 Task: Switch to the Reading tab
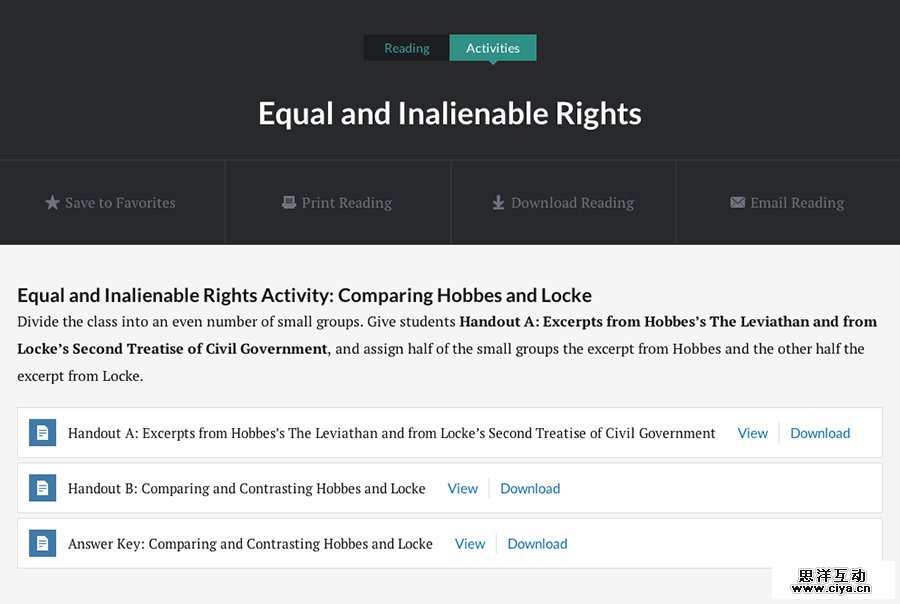click(x=407, y=48)
